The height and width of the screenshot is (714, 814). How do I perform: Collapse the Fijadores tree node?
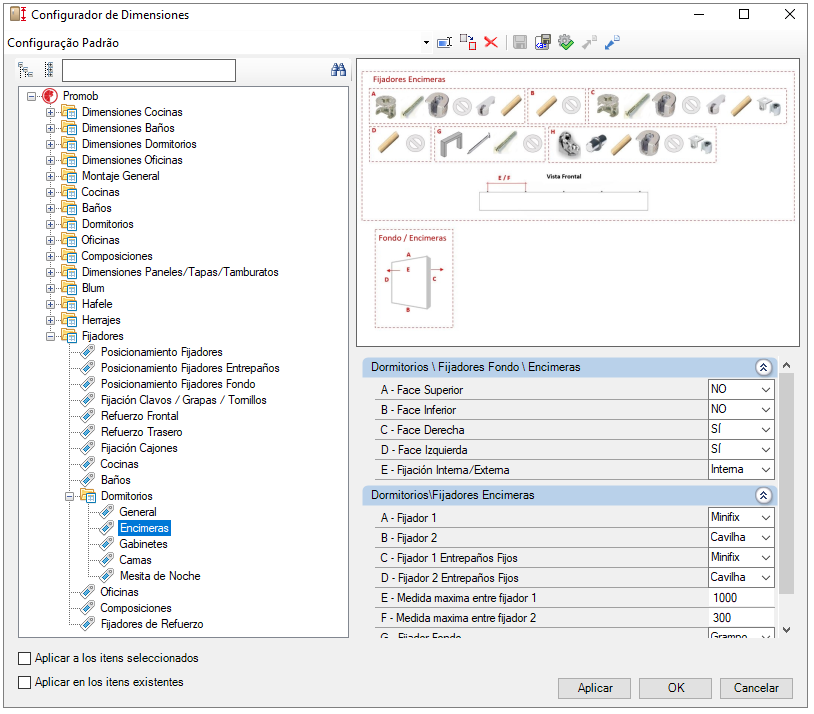pos(52,336)
